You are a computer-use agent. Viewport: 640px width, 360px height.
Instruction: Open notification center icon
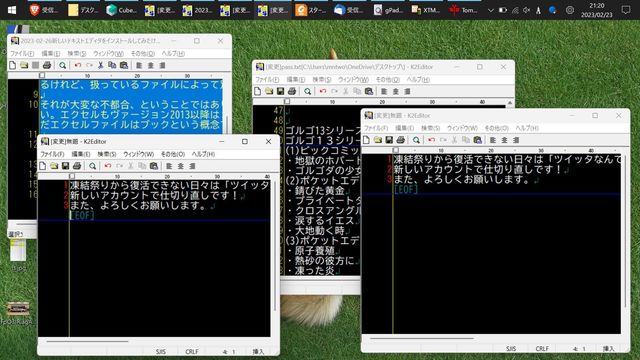[x=626, y=10]
